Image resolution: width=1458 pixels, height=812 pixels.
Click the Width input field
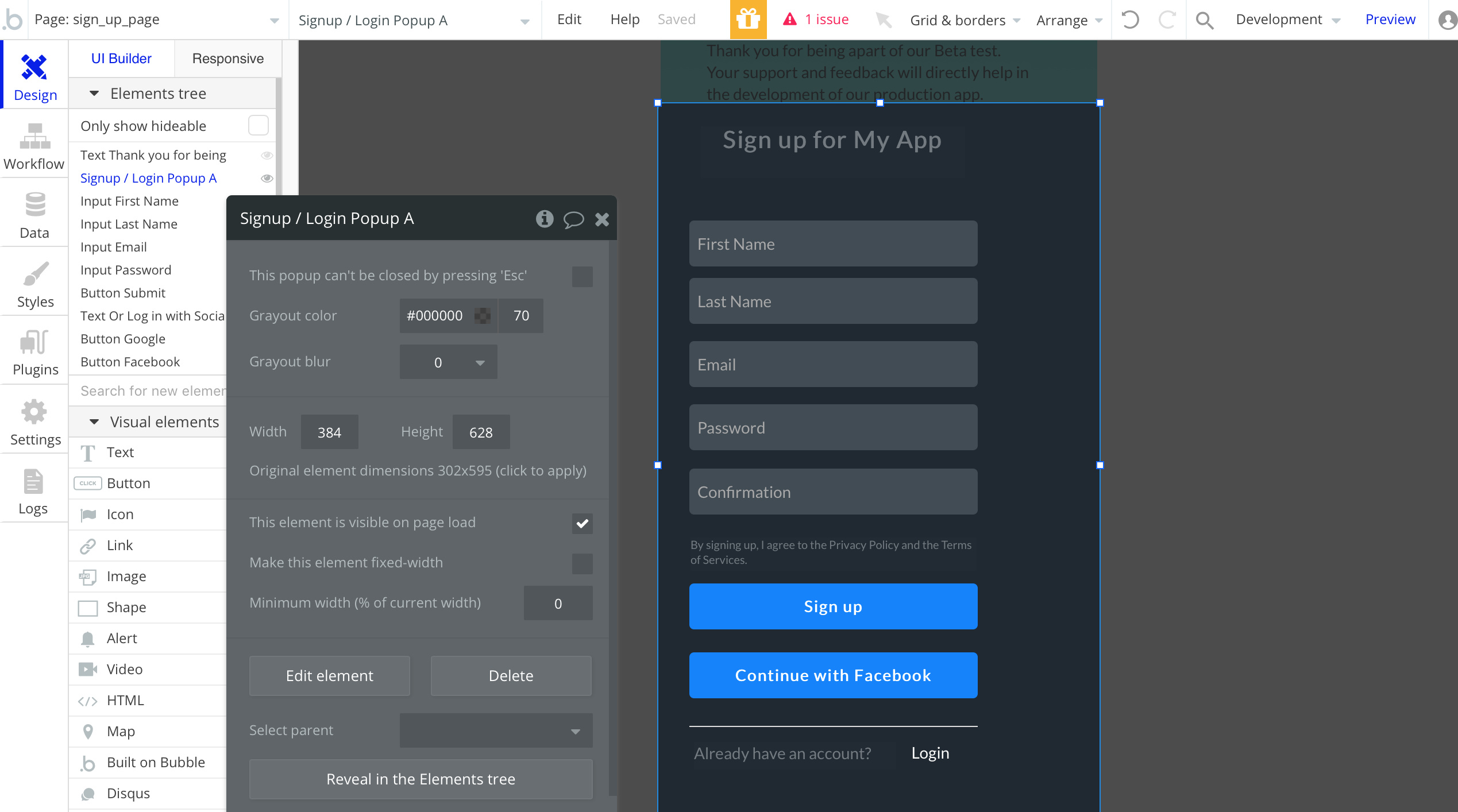tap(329, 432)
